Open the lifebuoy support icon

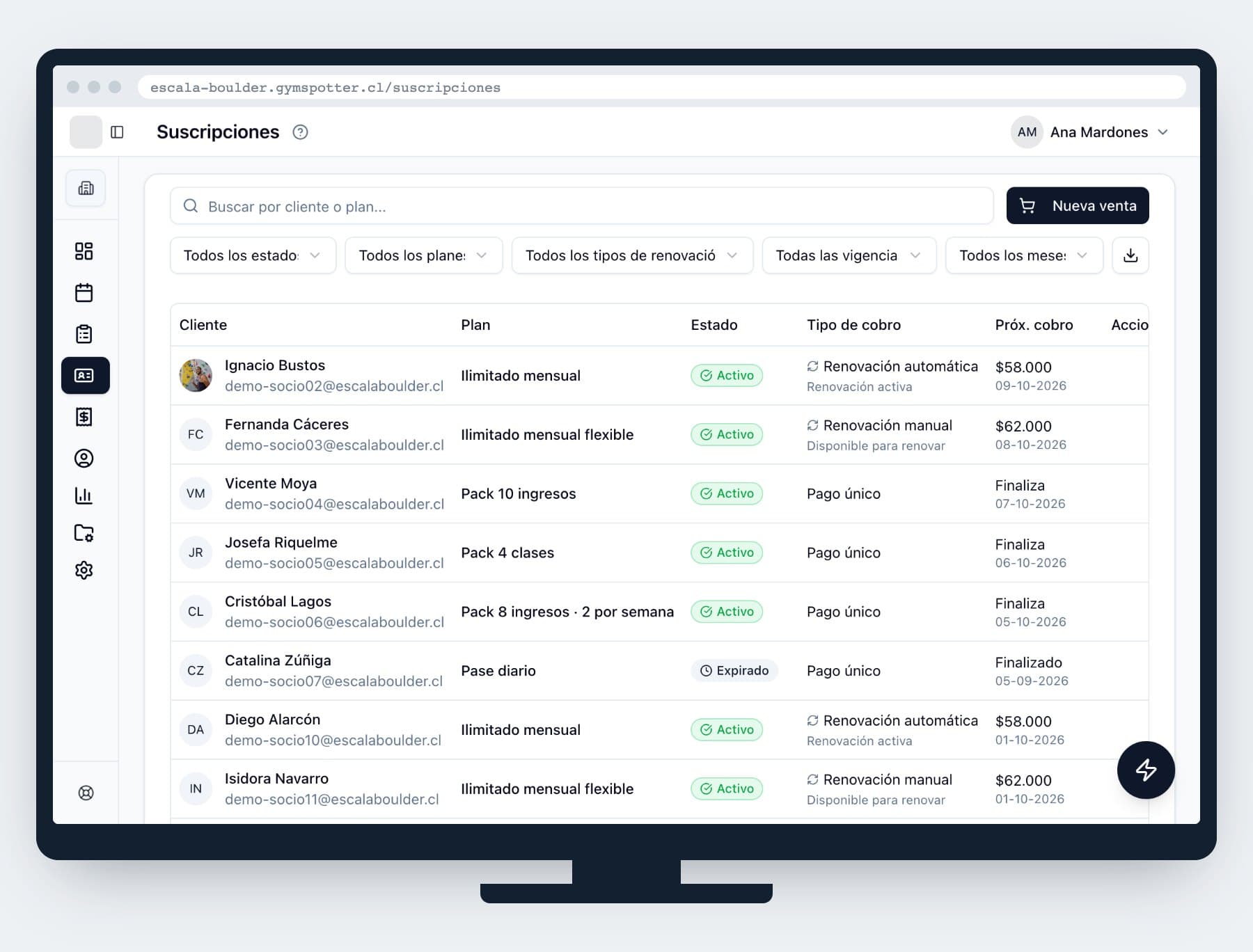click(x=86, y=793)
